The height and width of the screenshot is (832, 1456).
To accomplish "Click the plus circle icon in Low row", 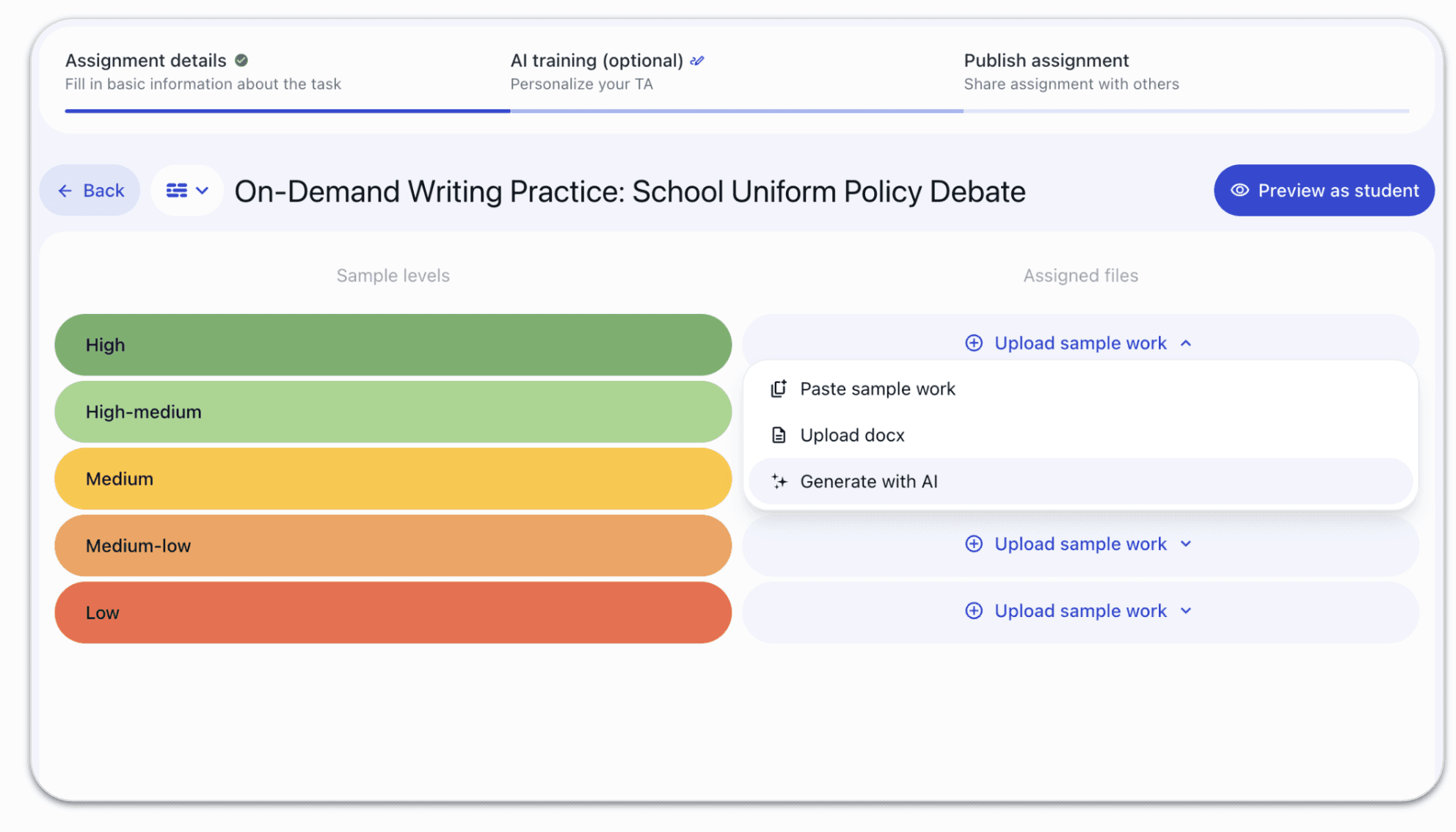I will click(974, 611).
